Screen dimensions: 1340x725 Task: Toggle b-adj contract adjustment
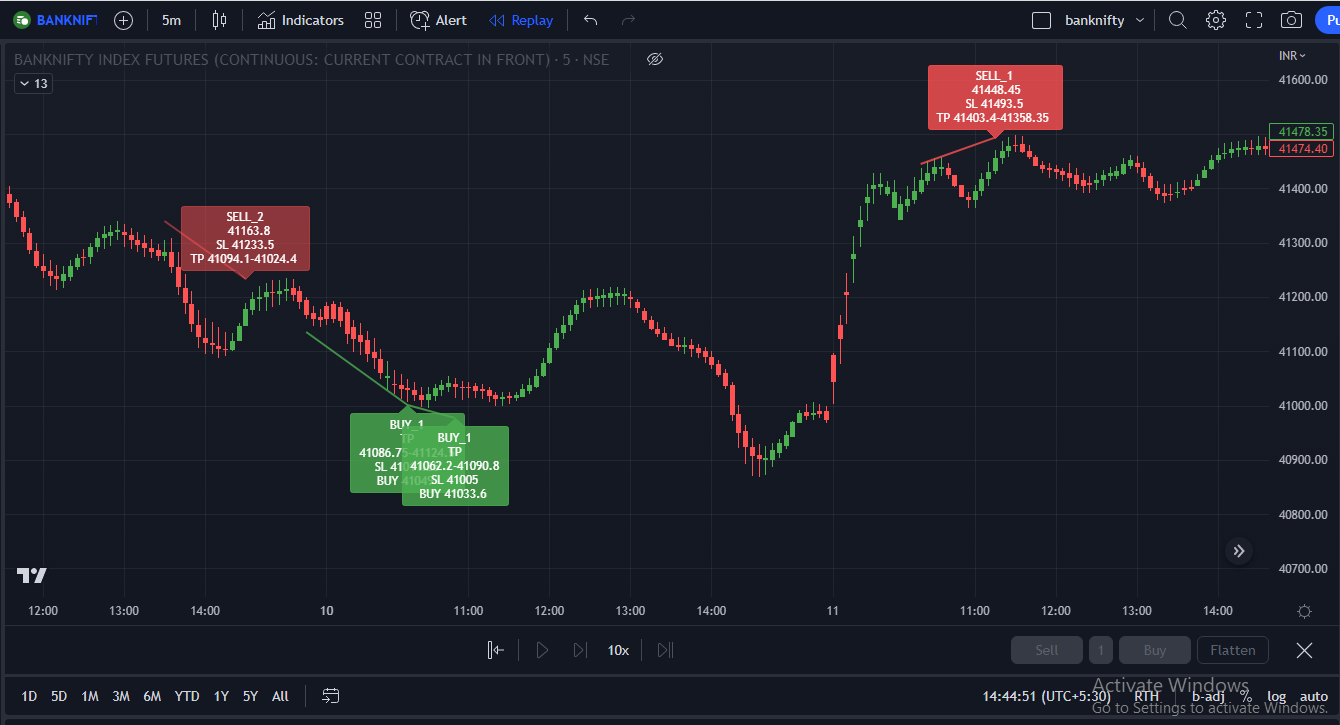pyautogui.click(x=1209, y=696)
